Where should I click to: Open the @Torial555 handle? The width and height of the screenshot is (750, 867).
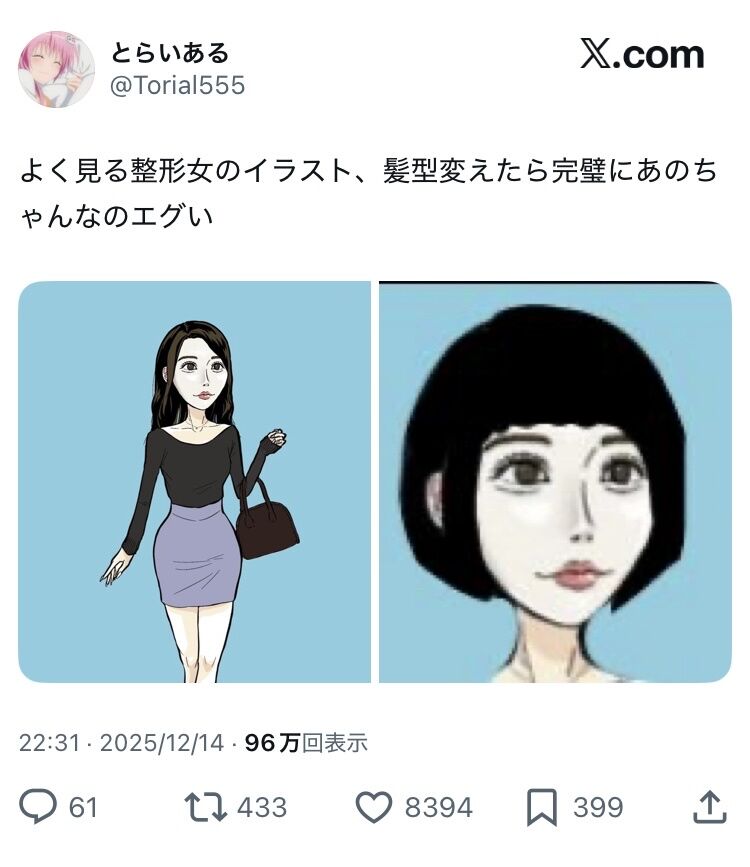tap(178, 85)
